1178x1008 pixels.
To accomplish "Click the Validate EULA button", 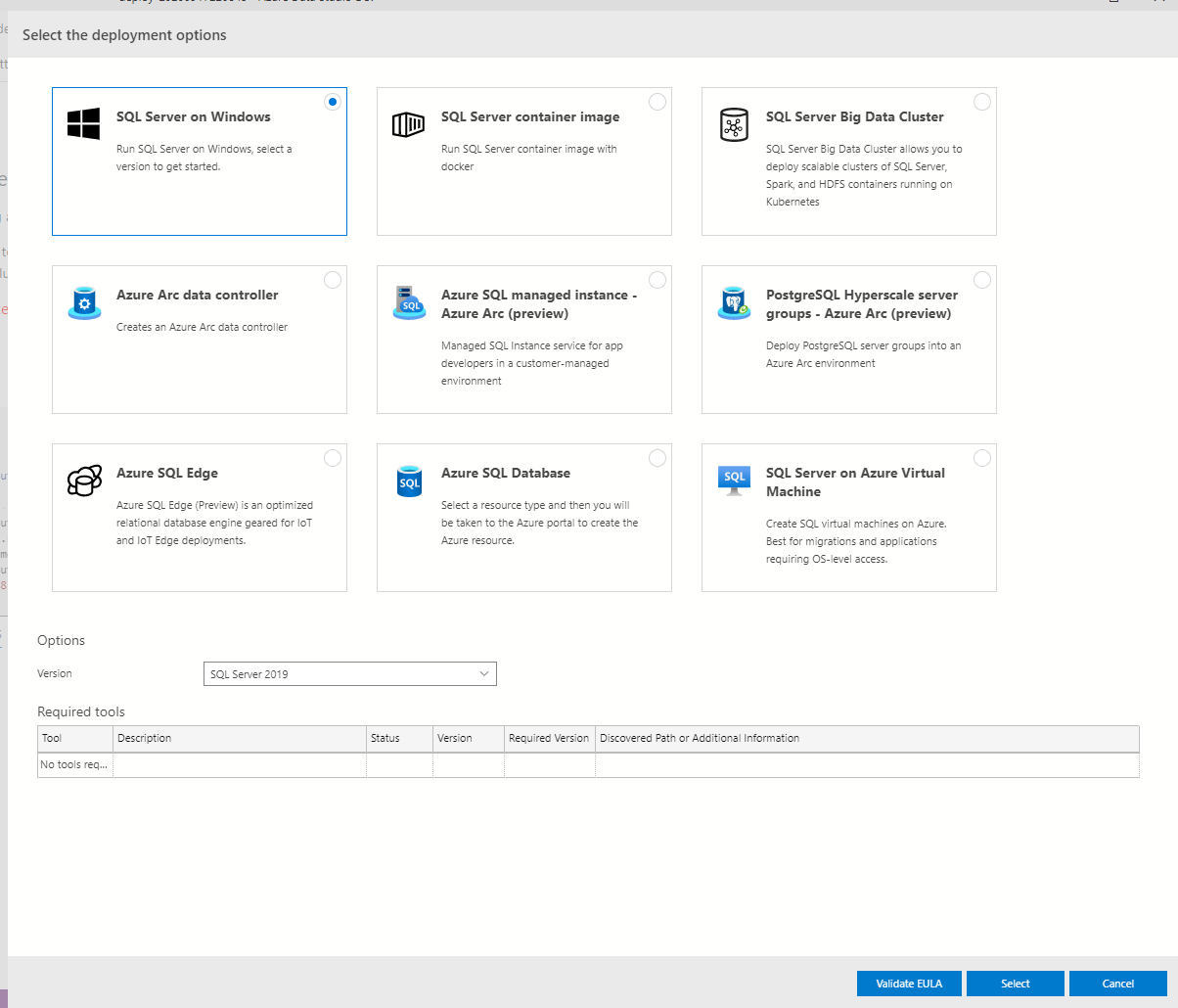I will pos(909,984).
